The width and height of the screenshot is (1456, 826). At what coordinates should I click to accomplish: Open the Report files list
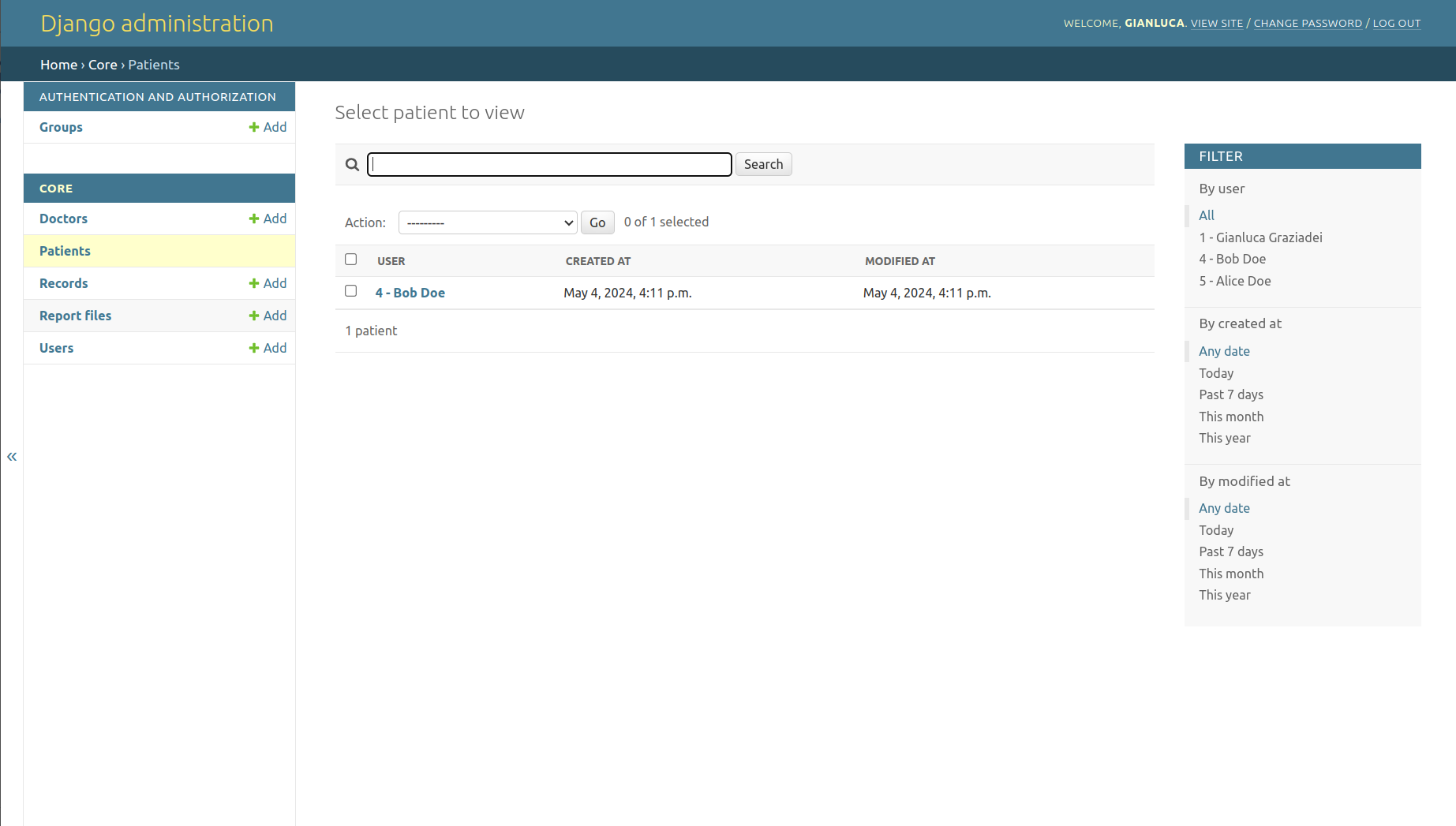coord(75,316)
